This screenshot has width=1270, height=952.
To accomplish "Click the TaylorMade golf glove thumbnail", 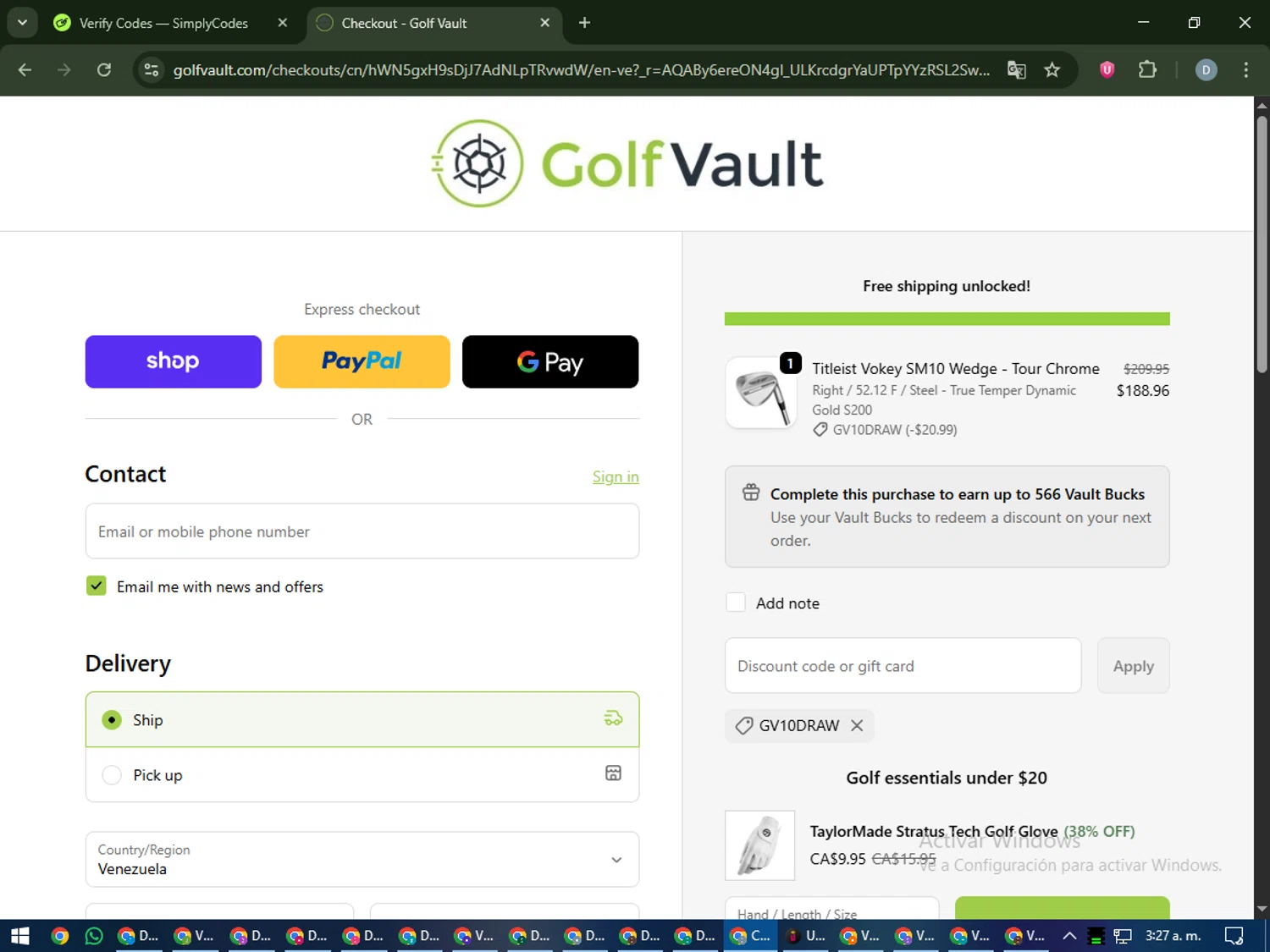I will click(760, 845).
